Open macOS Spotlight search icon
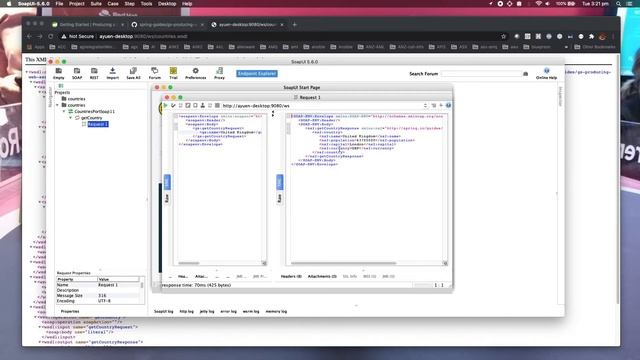This screenshot has height=360, width=640. (619, 4)
